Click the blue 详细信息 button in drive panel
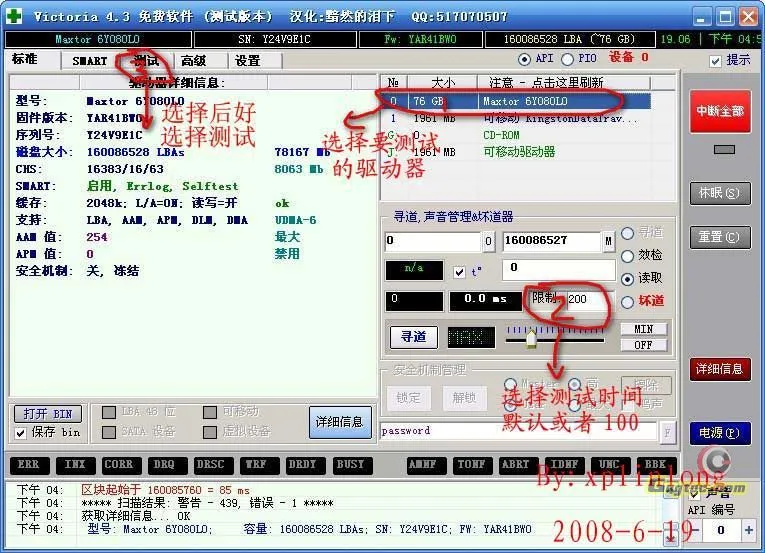Viewport: 765px width, 553px height. tap(340, 422)
